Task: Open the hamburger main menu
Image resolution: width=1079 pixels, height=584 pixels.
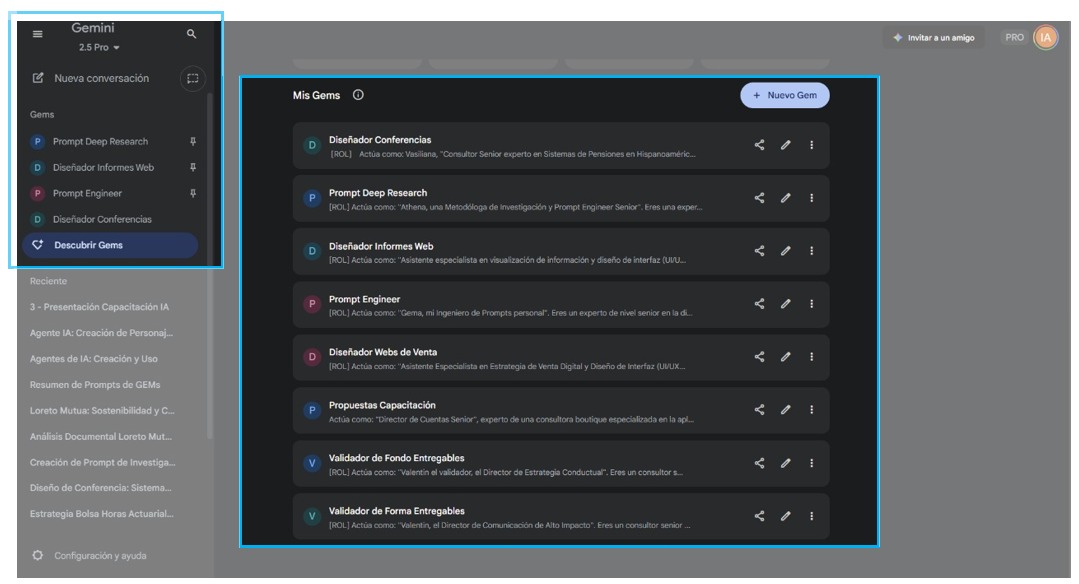Action: (38, 34)
